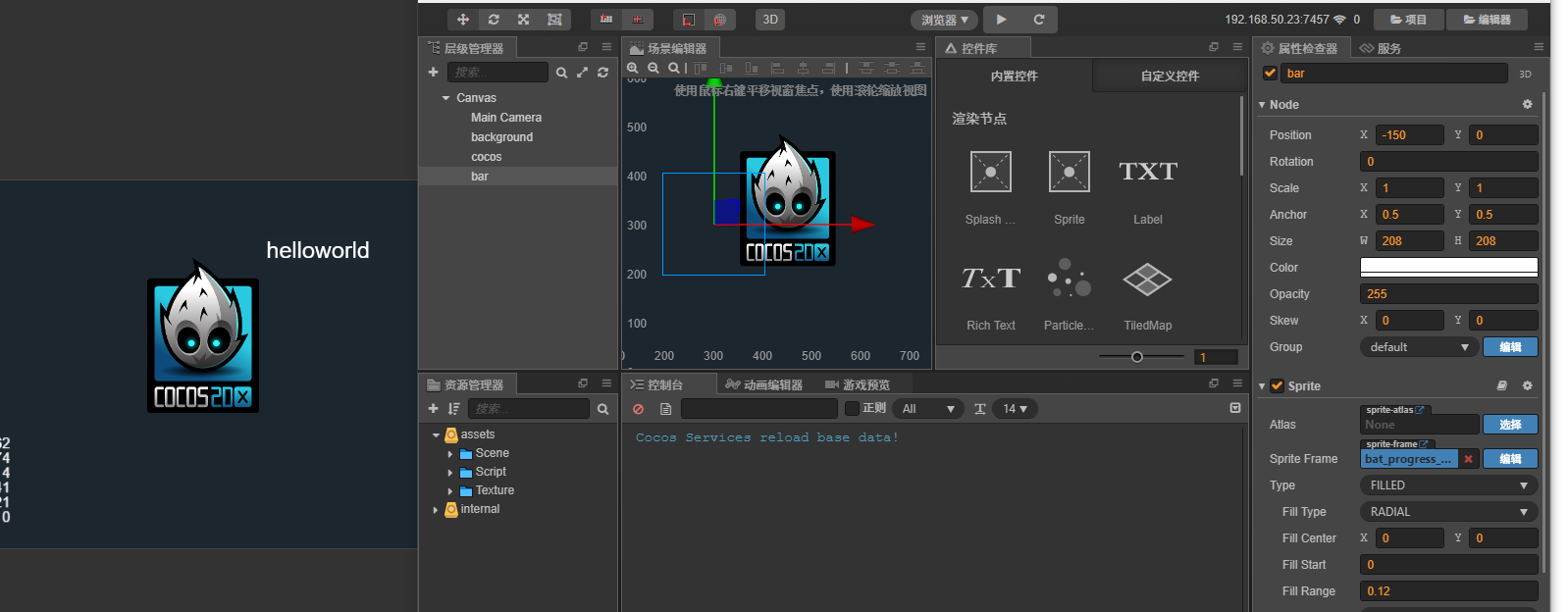Align selected nodes to left
The width and height of the screenshot is (1568, 612).
777,68
